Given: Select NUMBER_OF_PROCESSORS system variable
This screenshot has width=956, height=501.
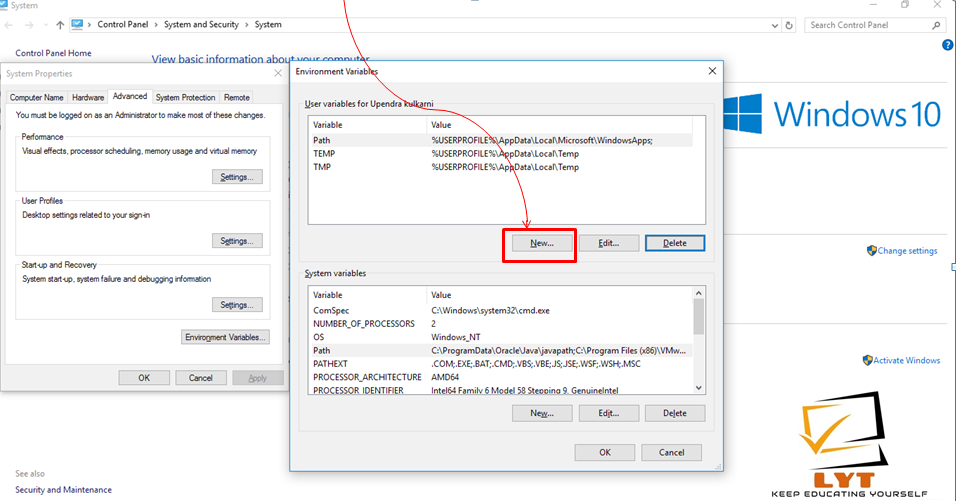Looking at the screenshot, I should tap(501, 324).
